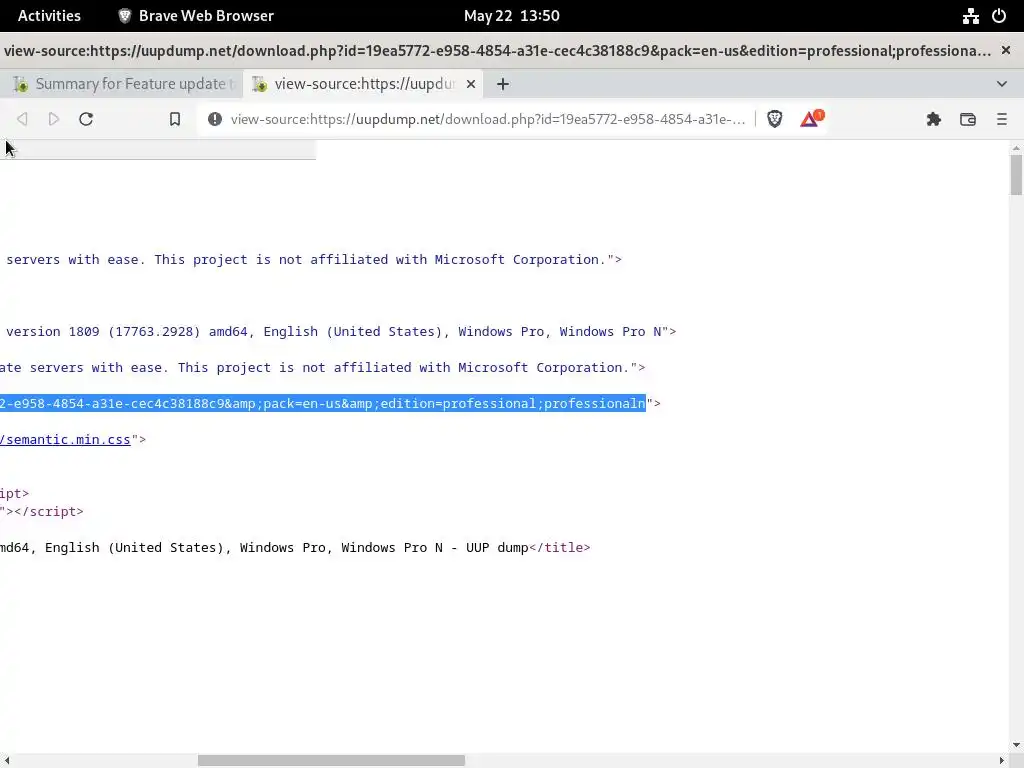The width and height of the screenshot is (1024, 768).
Task: Open the Brave Web Browser app menu
Action: coord(196,16)
